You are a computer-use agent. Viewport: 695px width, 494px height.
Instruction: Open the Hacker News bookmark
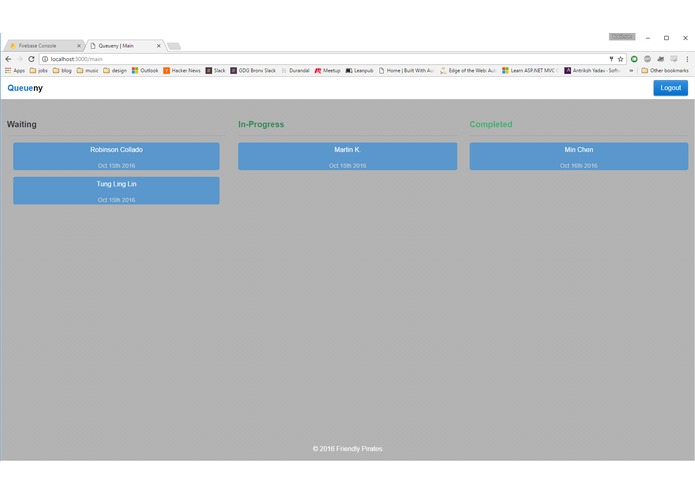(182, 70)
